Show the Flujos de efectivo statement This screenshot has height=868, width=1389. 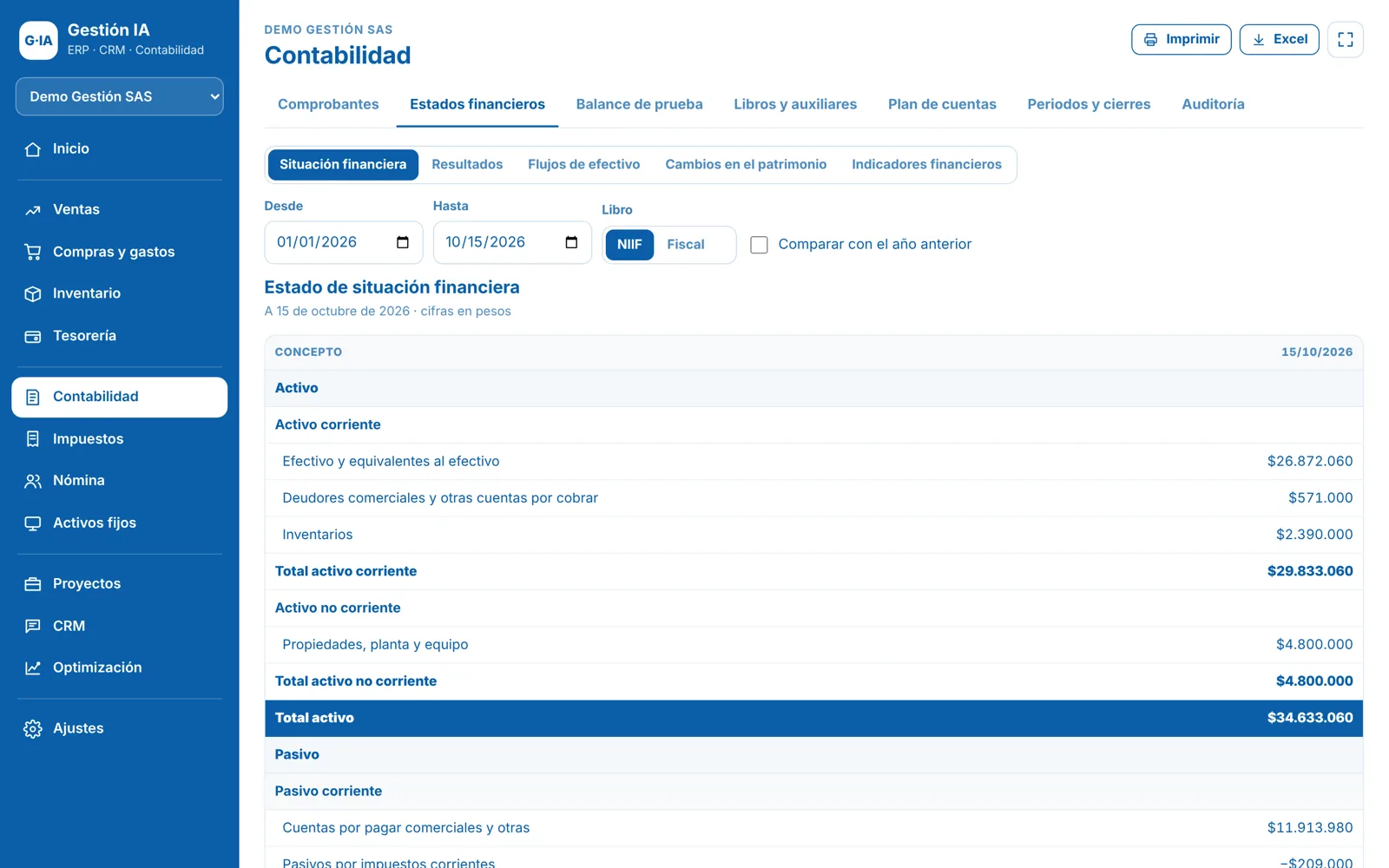584,165
